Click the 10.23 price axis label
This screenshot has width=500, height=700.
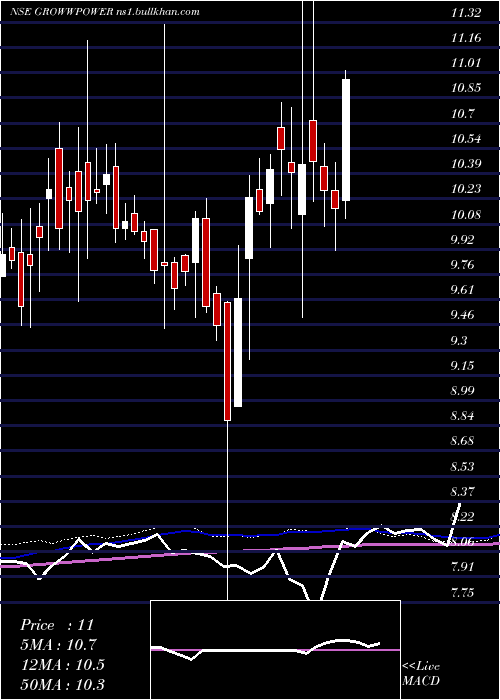(466, 189)
